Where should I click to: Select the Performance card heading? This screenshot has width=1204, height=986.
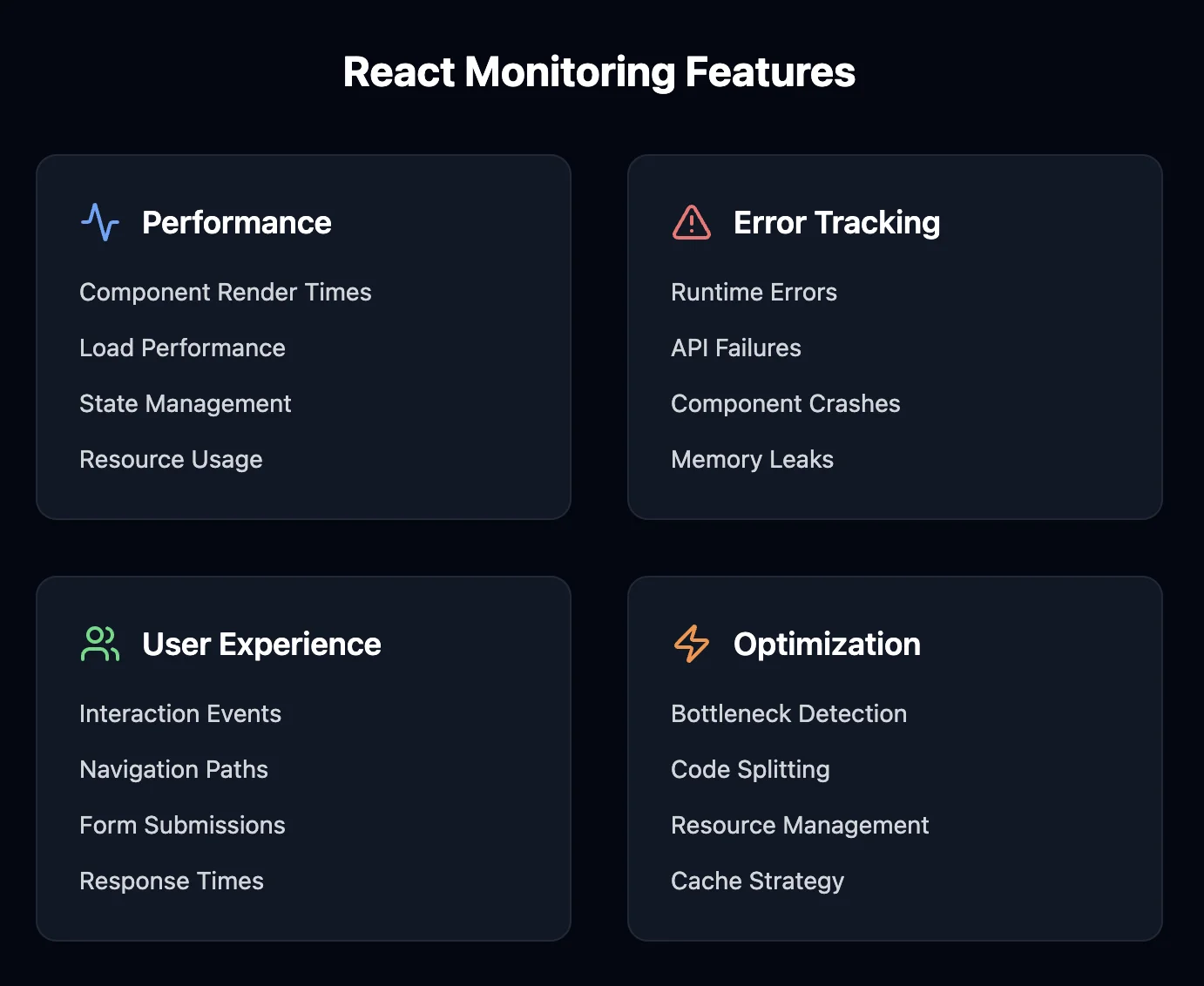point(236,222)
